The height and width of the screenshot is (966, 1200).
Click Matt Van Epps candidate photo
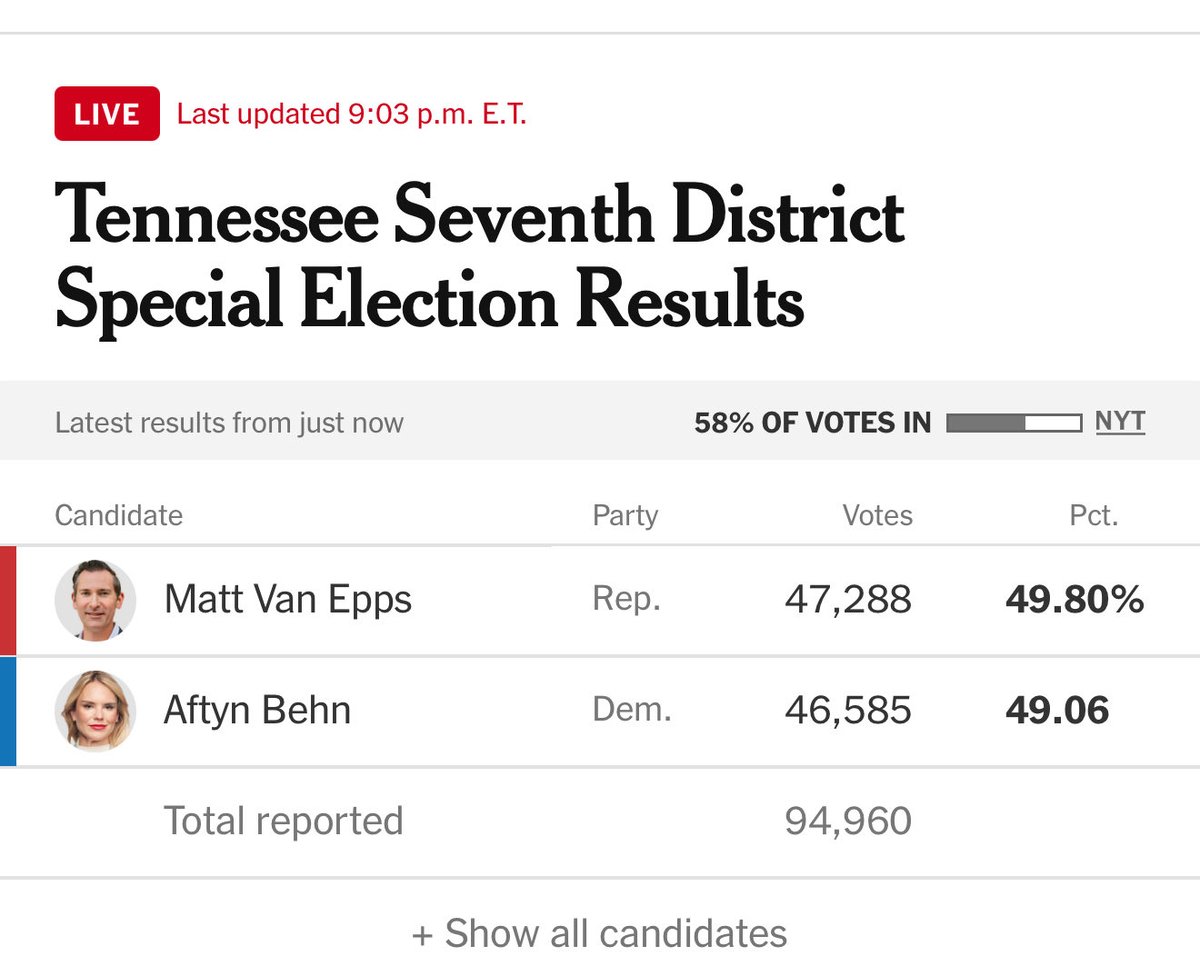click(95, 600)
